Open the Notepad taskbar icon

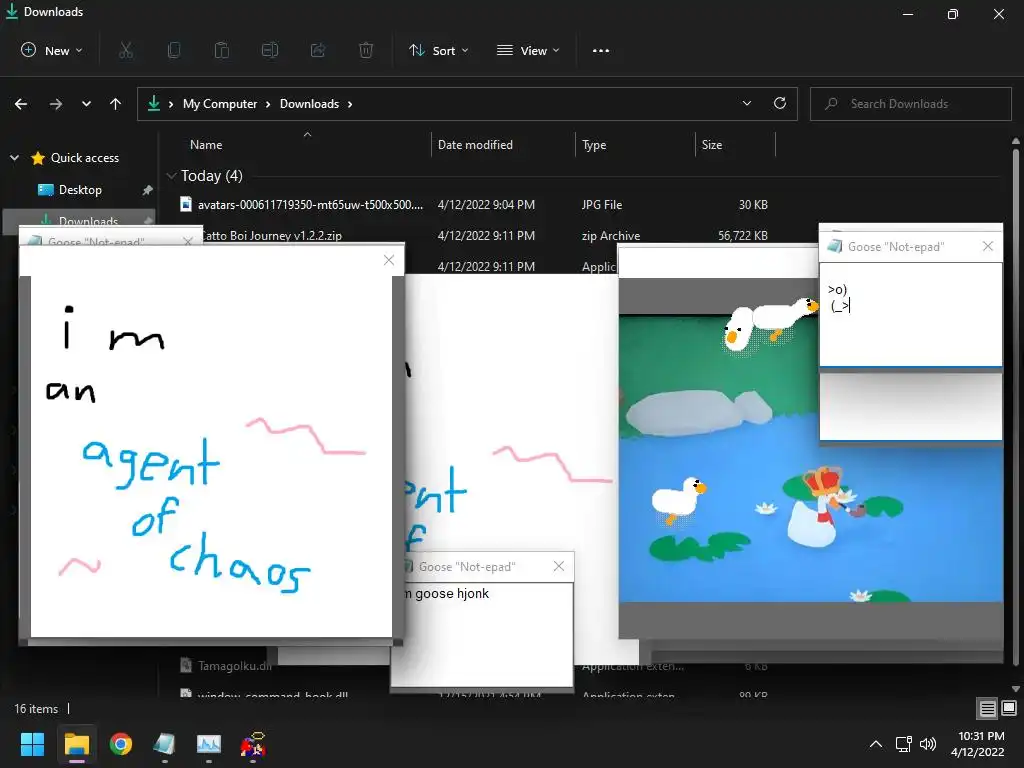pos(165,744)
